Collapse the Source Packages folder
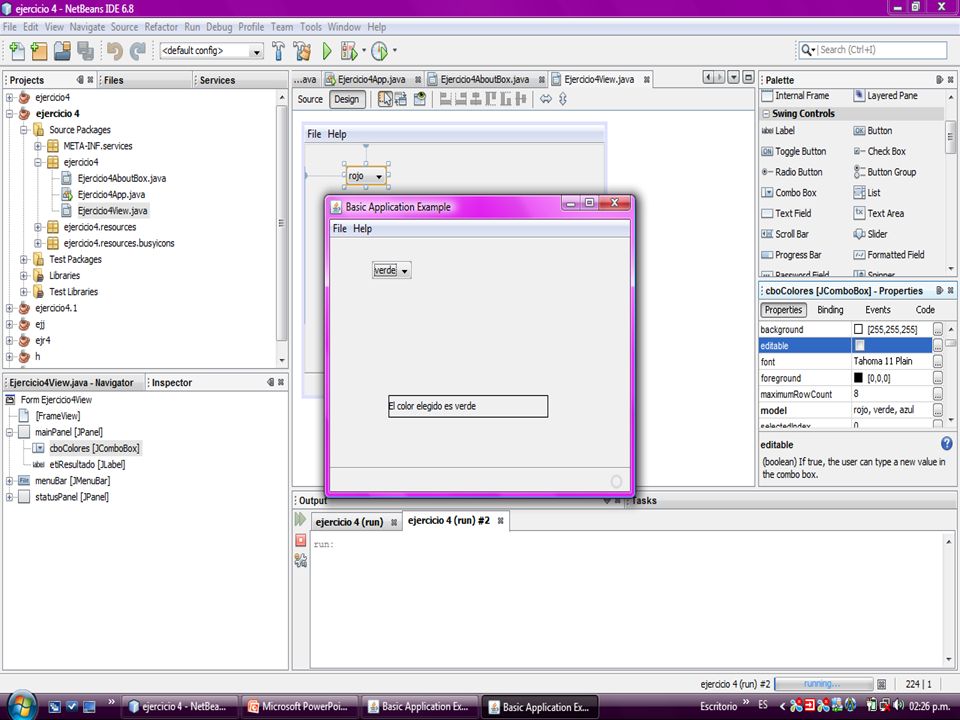 coord(24,130)
